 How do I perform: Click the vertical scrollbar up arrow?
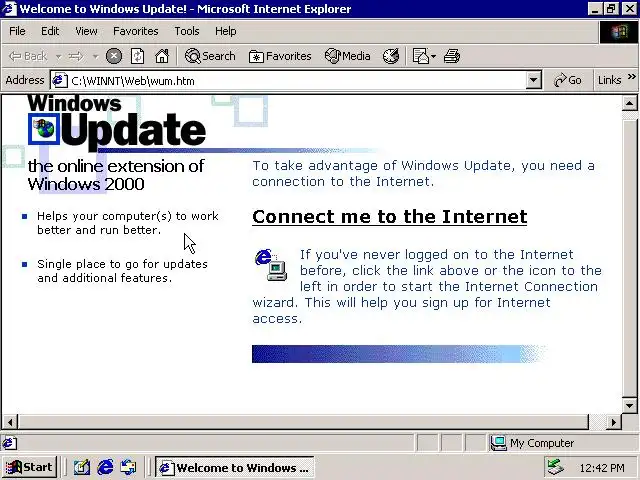tap(629, 104)
